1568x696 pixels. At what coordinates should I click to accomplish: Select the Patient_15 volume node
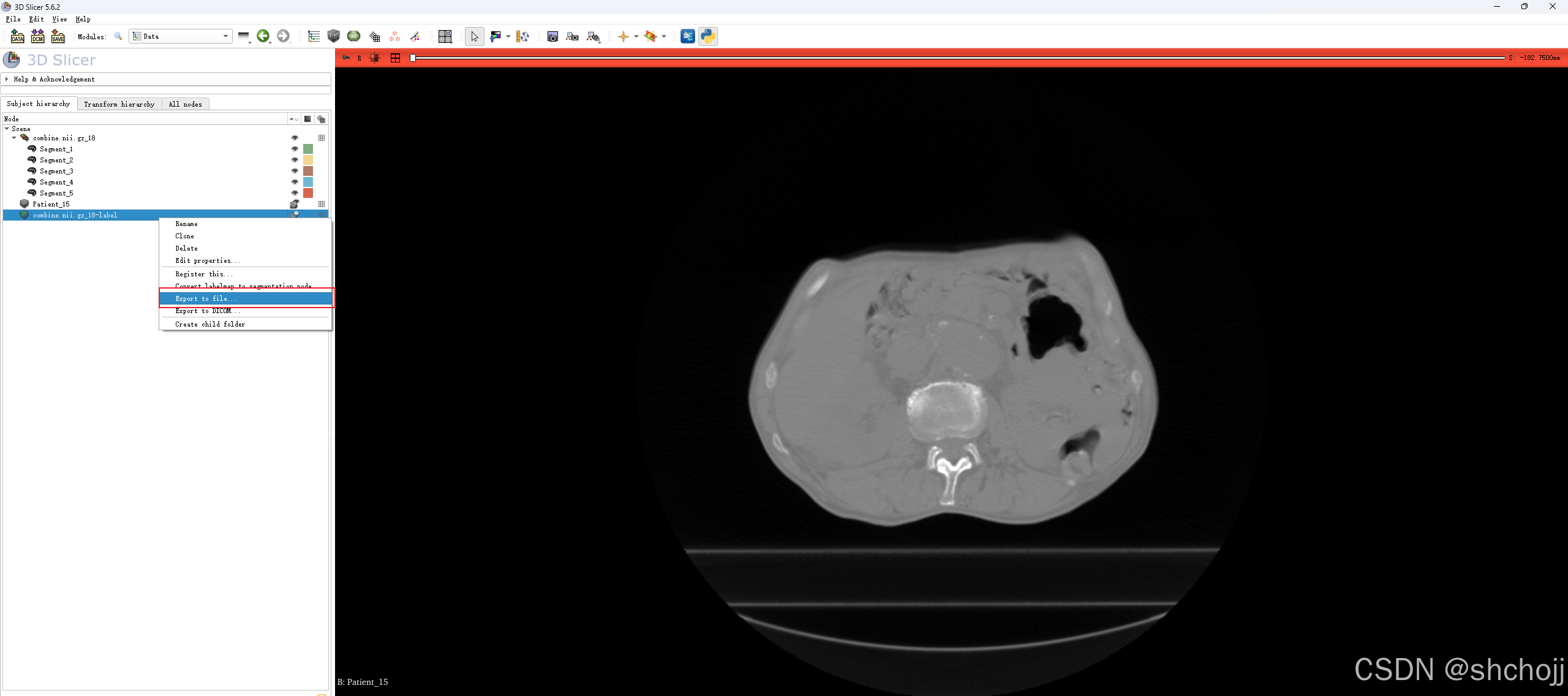point(51,204)
